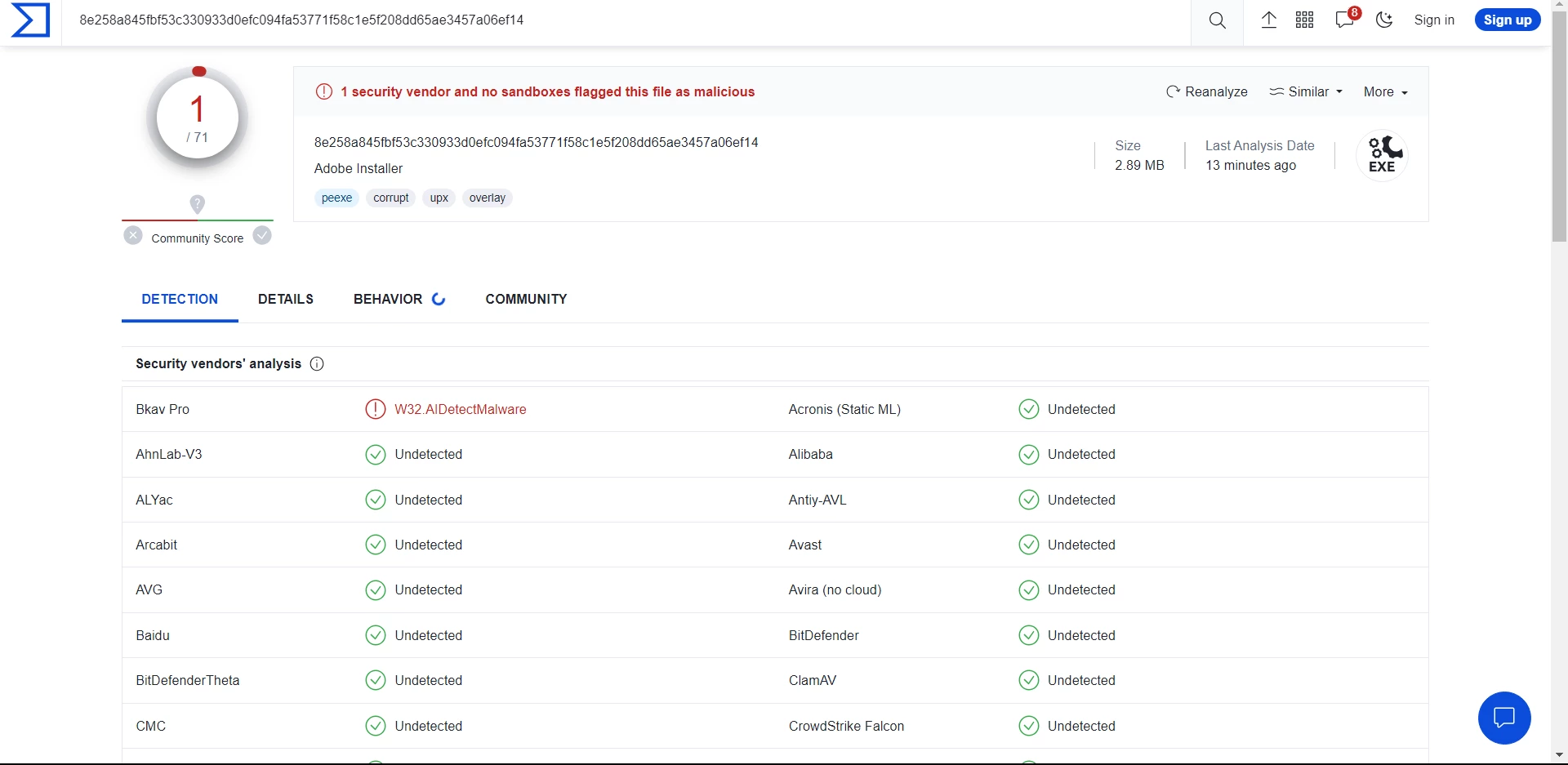Viewport: 1568px width, 765px height.
Task: Click the BitDefender undetected check icon
Action: coord(1028,635)
